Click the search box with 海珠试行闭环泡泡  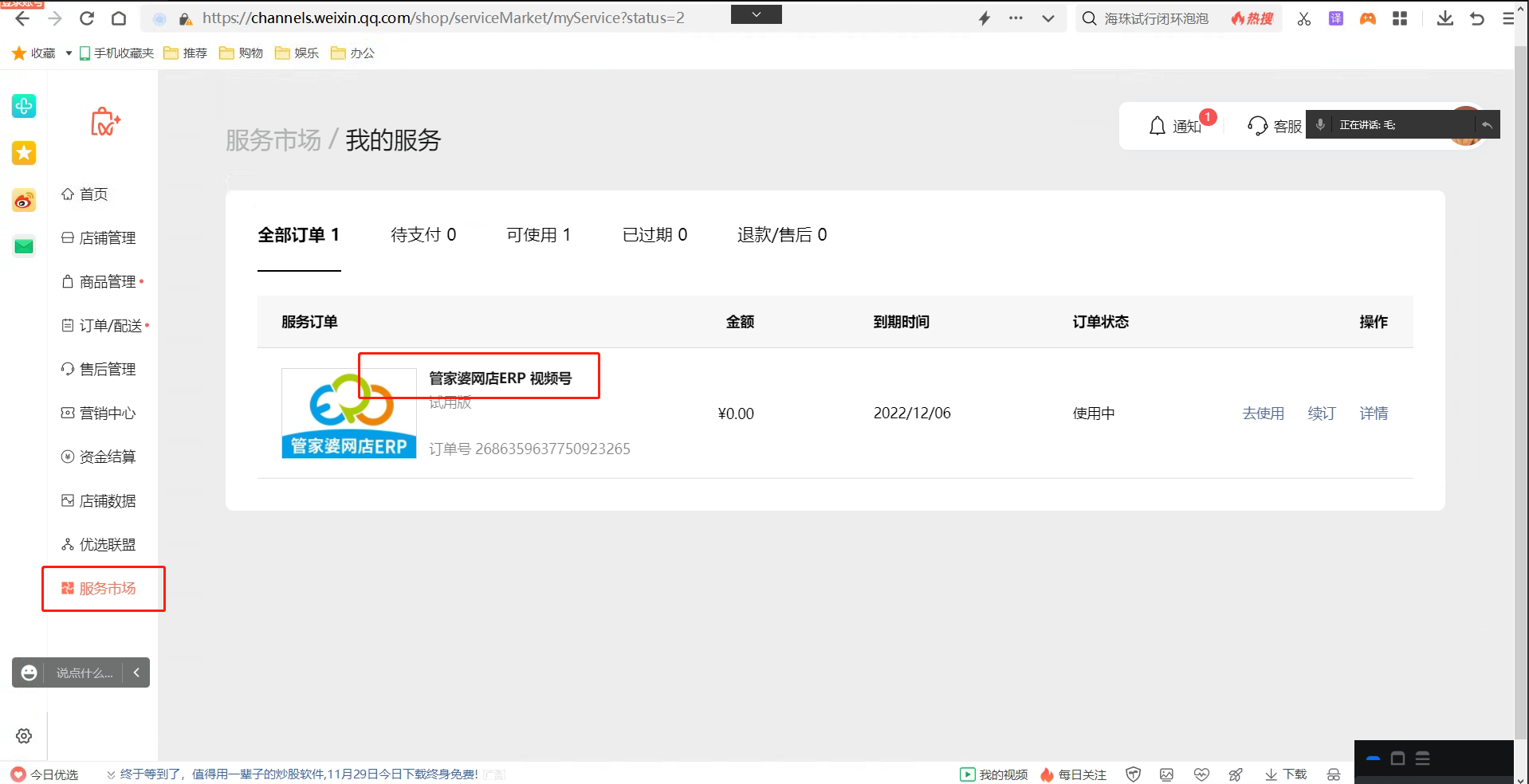click(1156, 18)
